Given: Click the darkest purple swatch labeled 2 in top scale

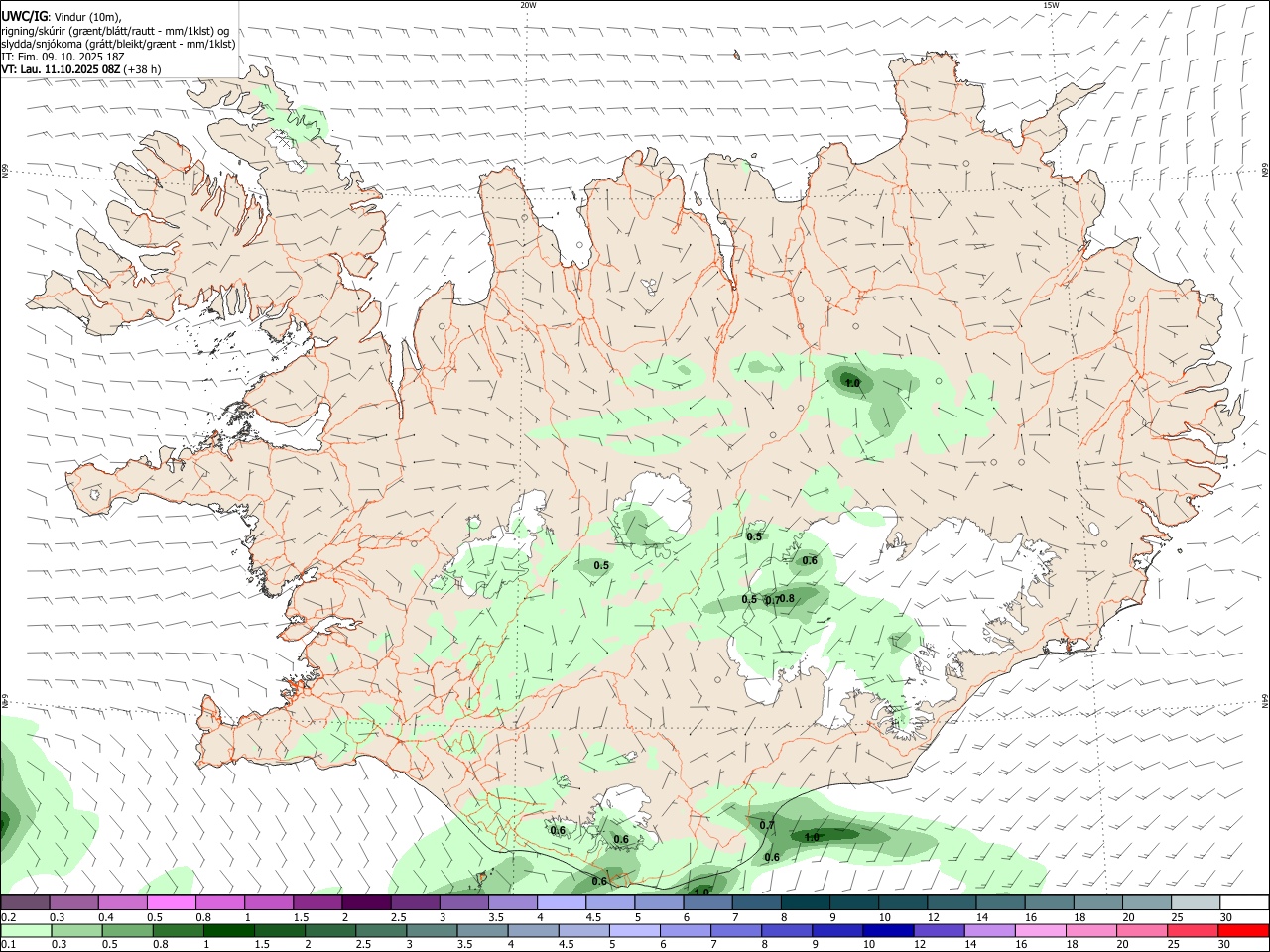Looking at the screenshot, I should click(x=365, y=902).
